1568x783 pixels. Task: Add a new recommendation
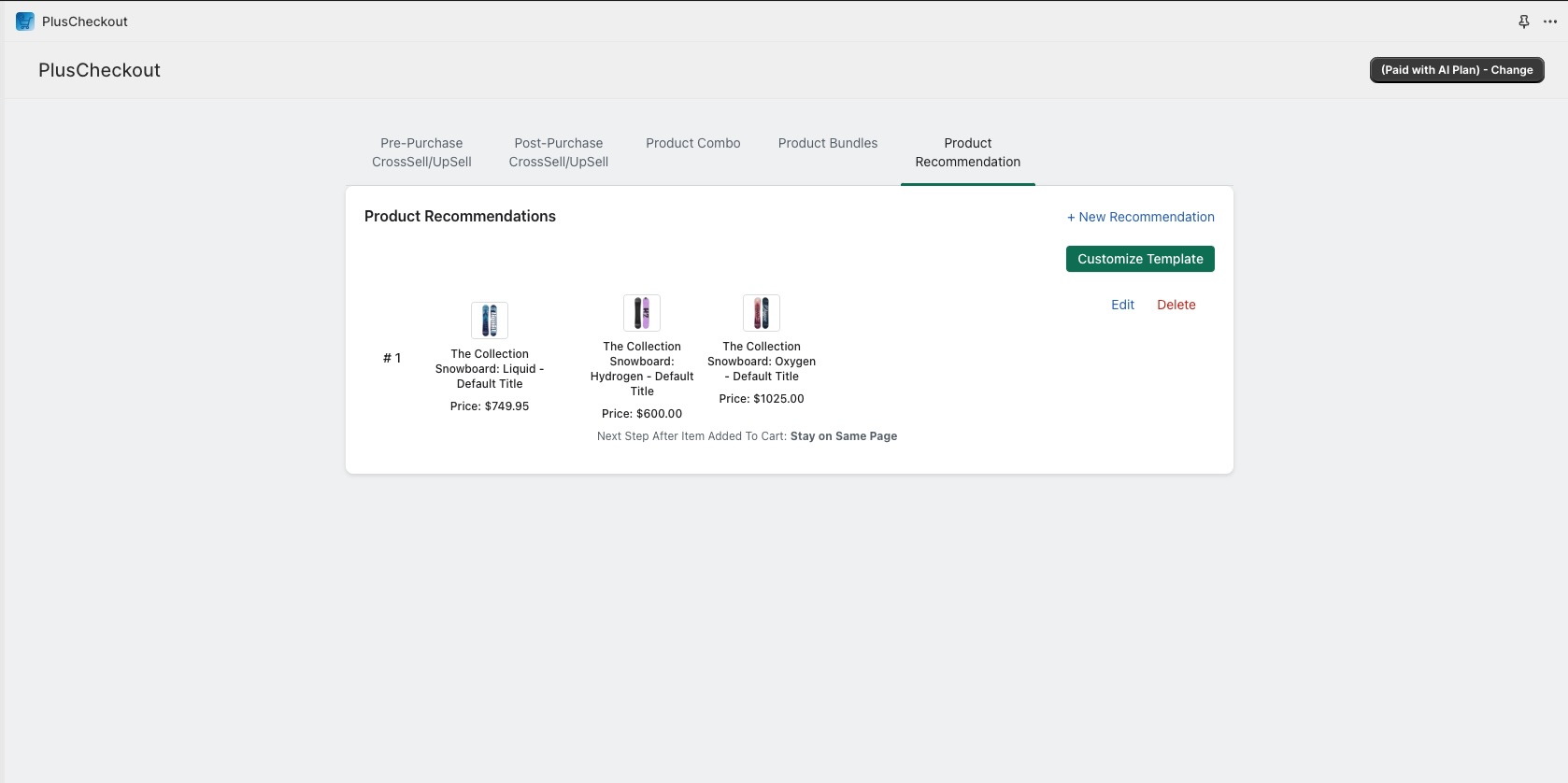(1141, 217)
